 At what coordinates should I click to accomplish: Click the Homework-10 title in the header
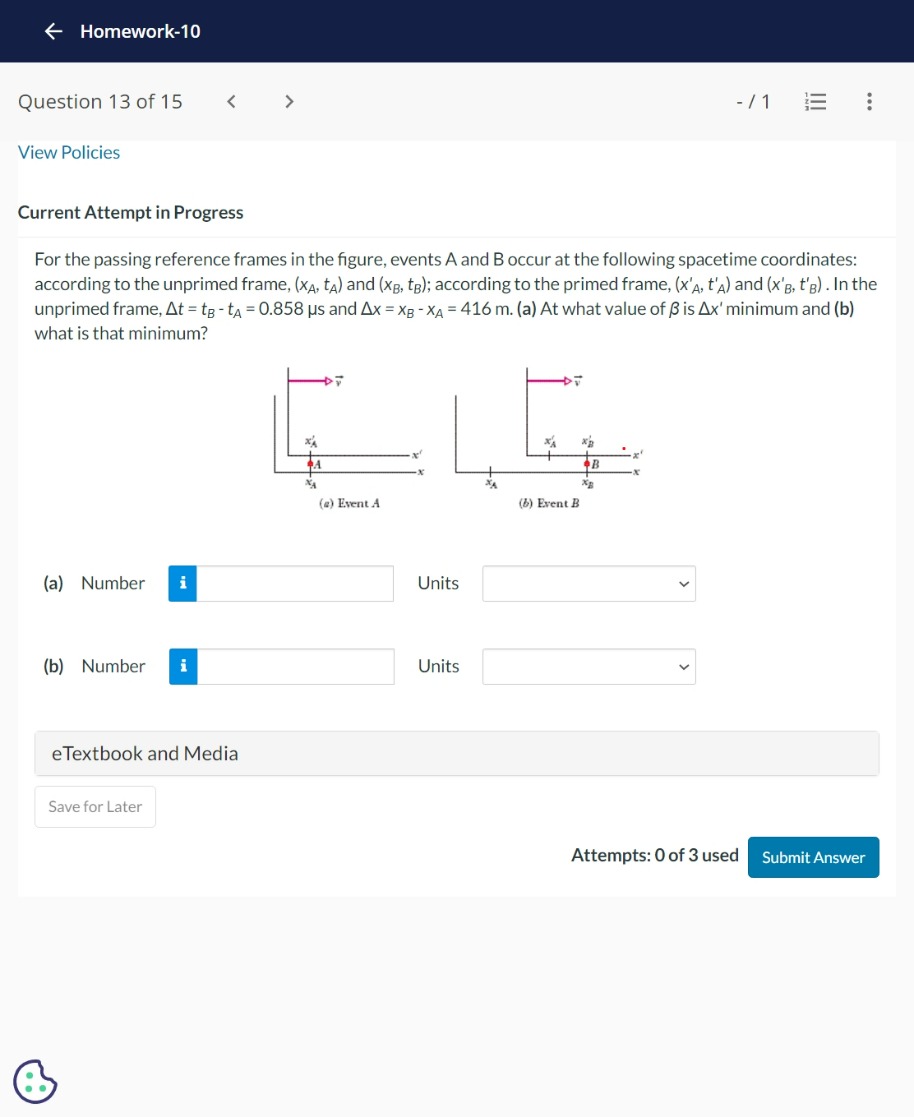click(x=139, y=31)
